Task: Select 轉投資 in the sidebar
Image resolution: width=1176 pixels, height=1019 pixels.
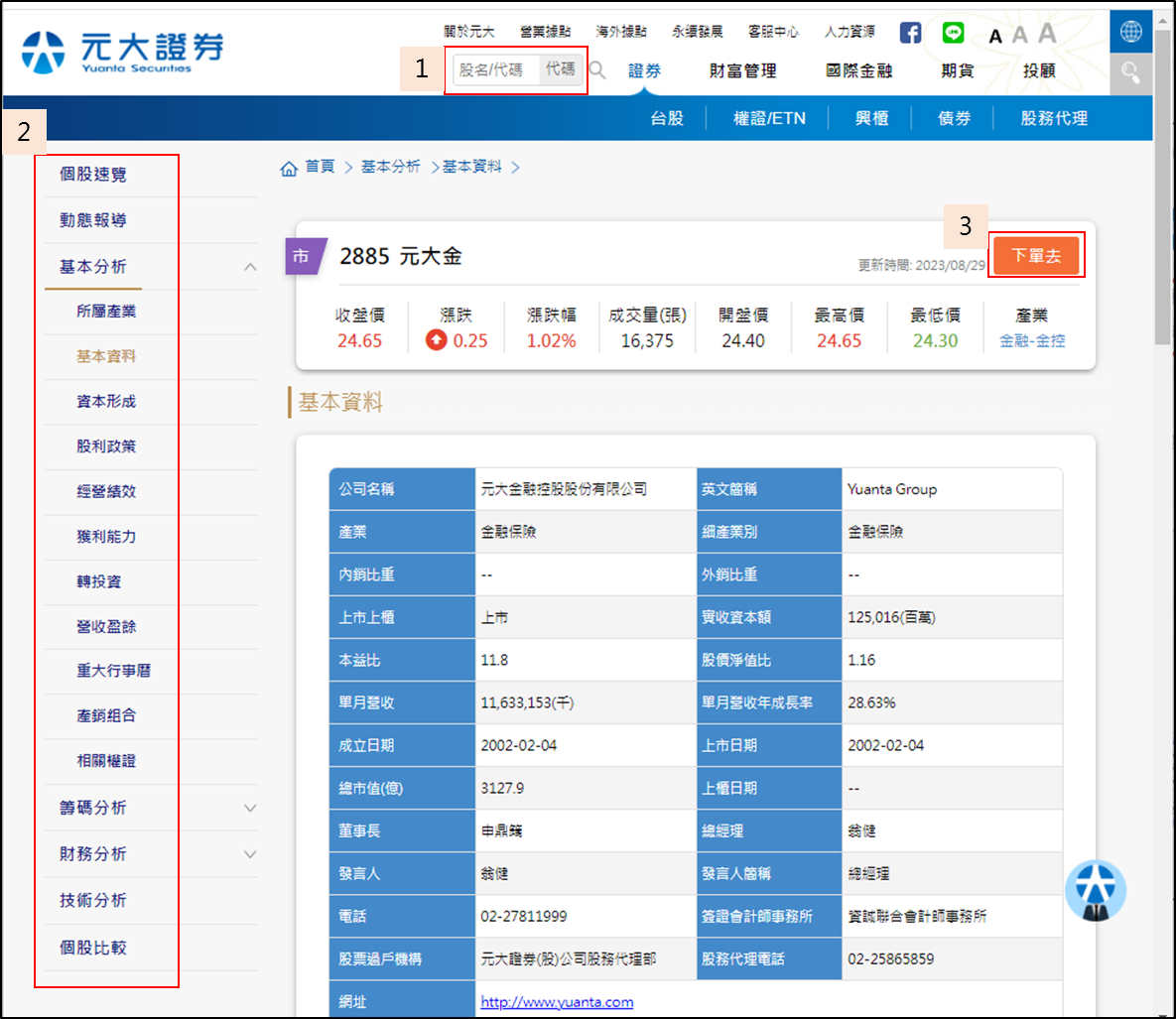Action: (x=98, y=581)
